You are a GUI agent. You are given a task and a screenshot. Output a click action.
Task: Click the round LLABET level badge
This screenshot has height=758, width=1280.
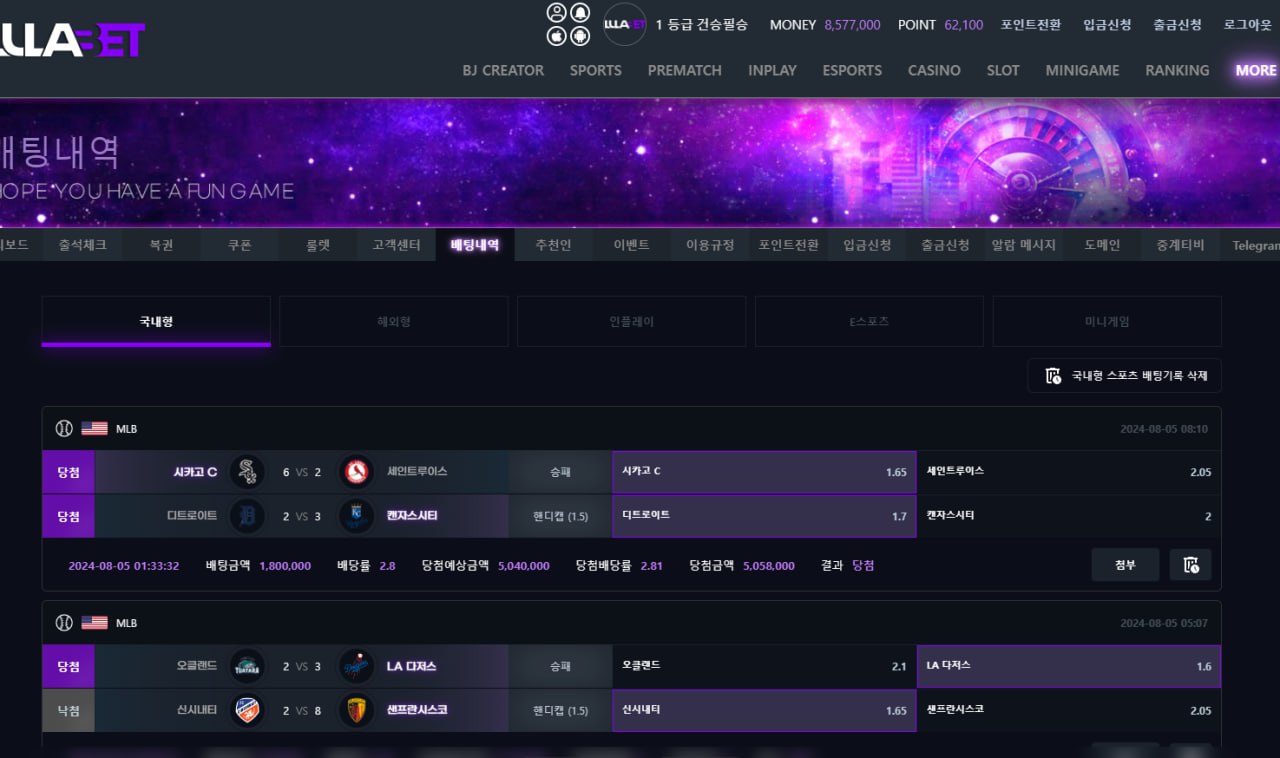tap(625, 25)
